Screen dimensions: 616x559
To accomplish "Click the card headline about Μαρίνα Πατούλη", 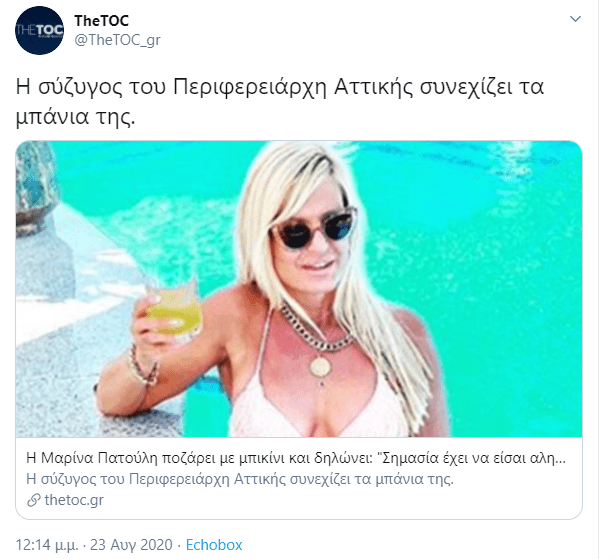I will point(296,458).
